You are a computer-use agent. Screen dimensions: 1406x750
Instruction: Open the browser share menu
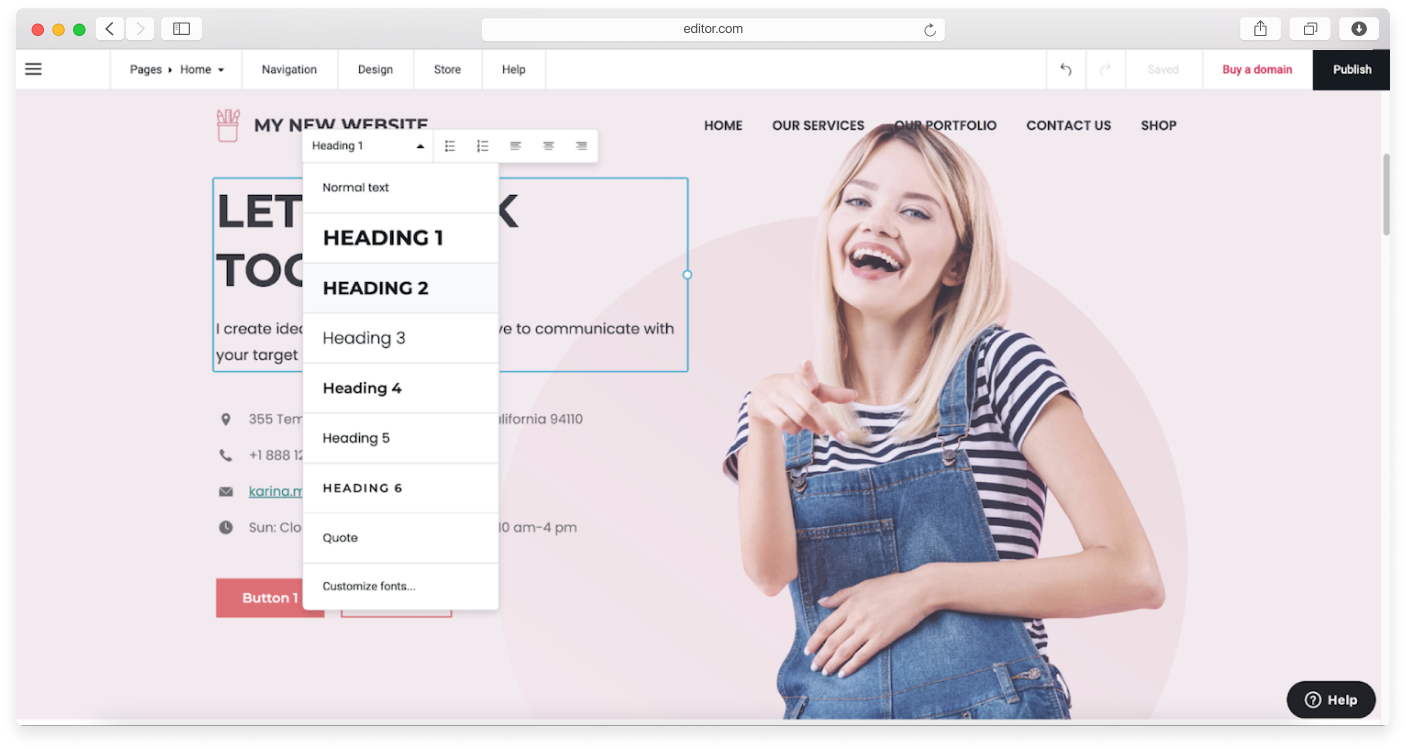1261,29
